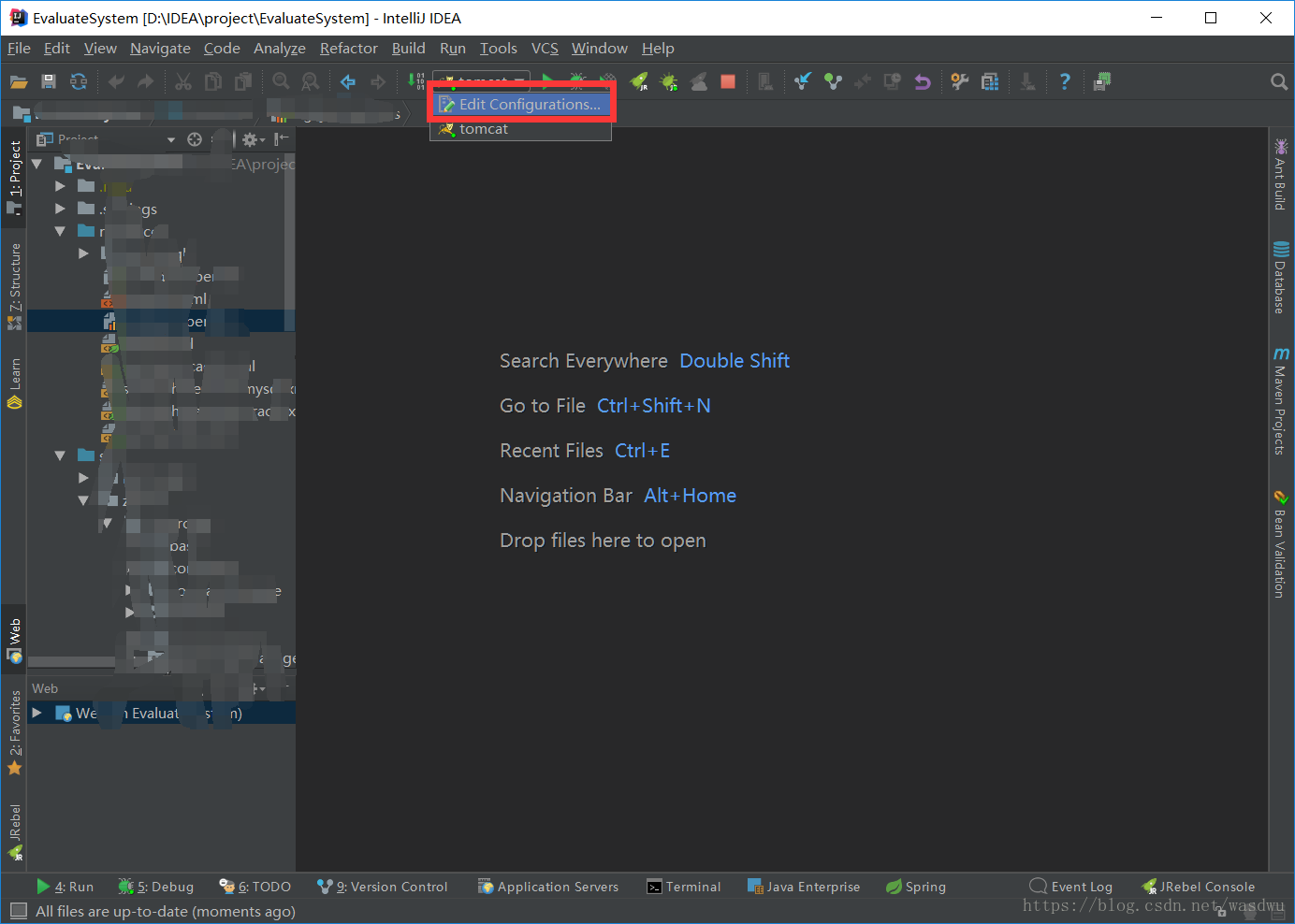This screenshot has height=924, width=1295.
Task: Click the Commit Changes VCS icon
Action: click(x=833, y=82)
